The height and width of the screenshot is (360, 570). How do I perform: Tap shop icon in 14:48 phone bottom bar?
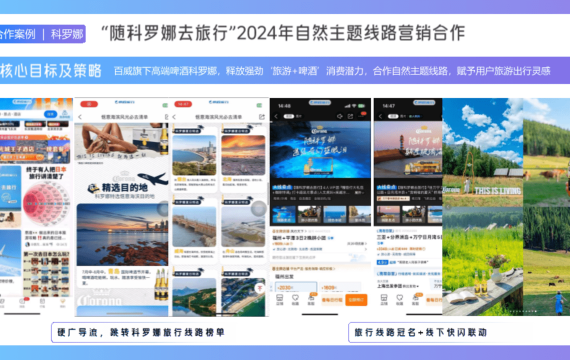click(x=280, y=300)
